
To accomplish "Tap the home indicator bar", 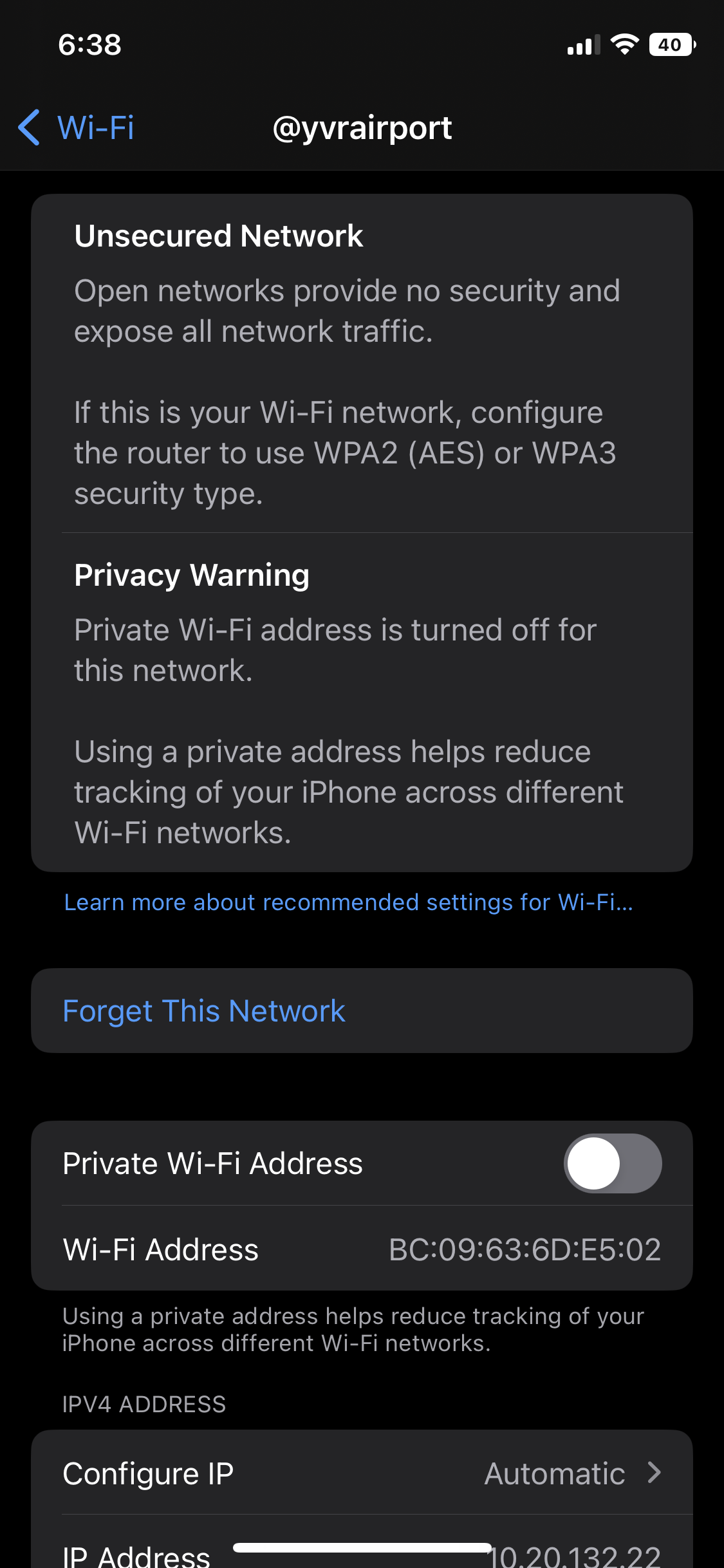I will point(362,1547).
